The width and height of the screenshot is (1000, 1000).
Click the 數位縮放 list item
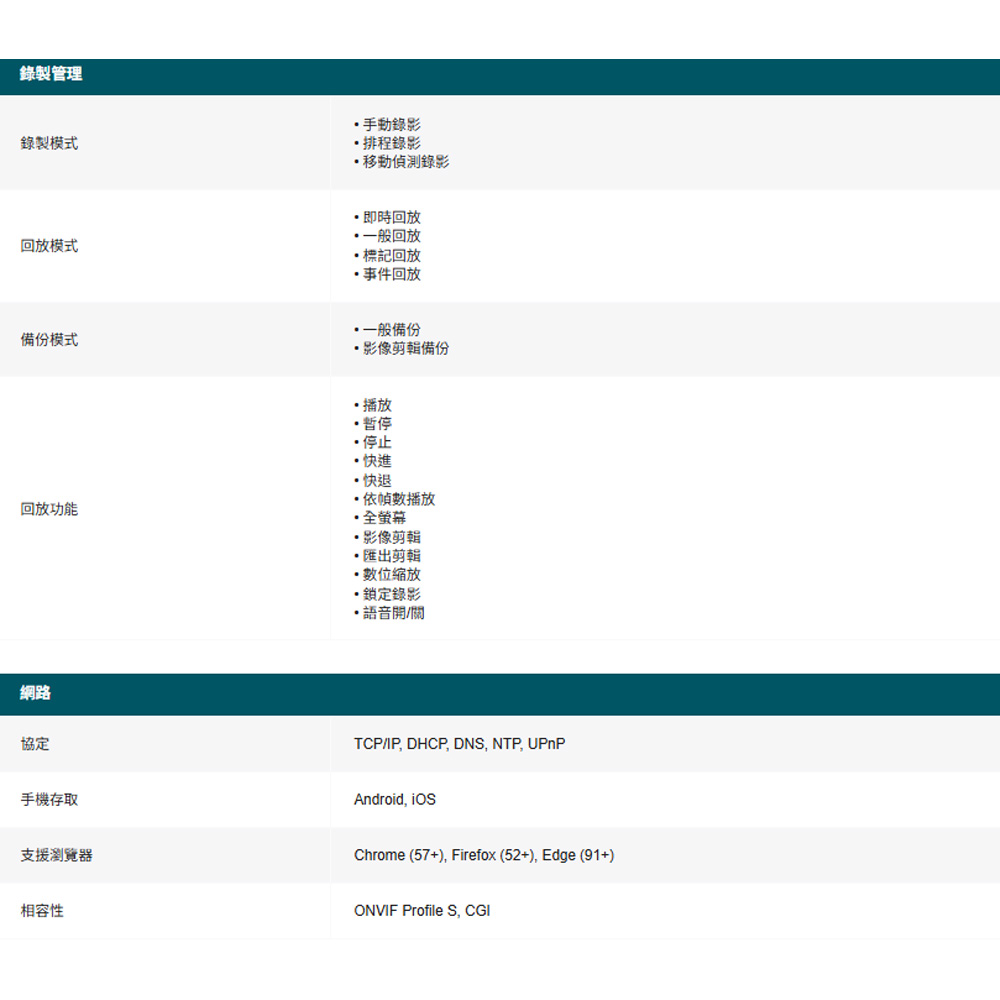391,575
